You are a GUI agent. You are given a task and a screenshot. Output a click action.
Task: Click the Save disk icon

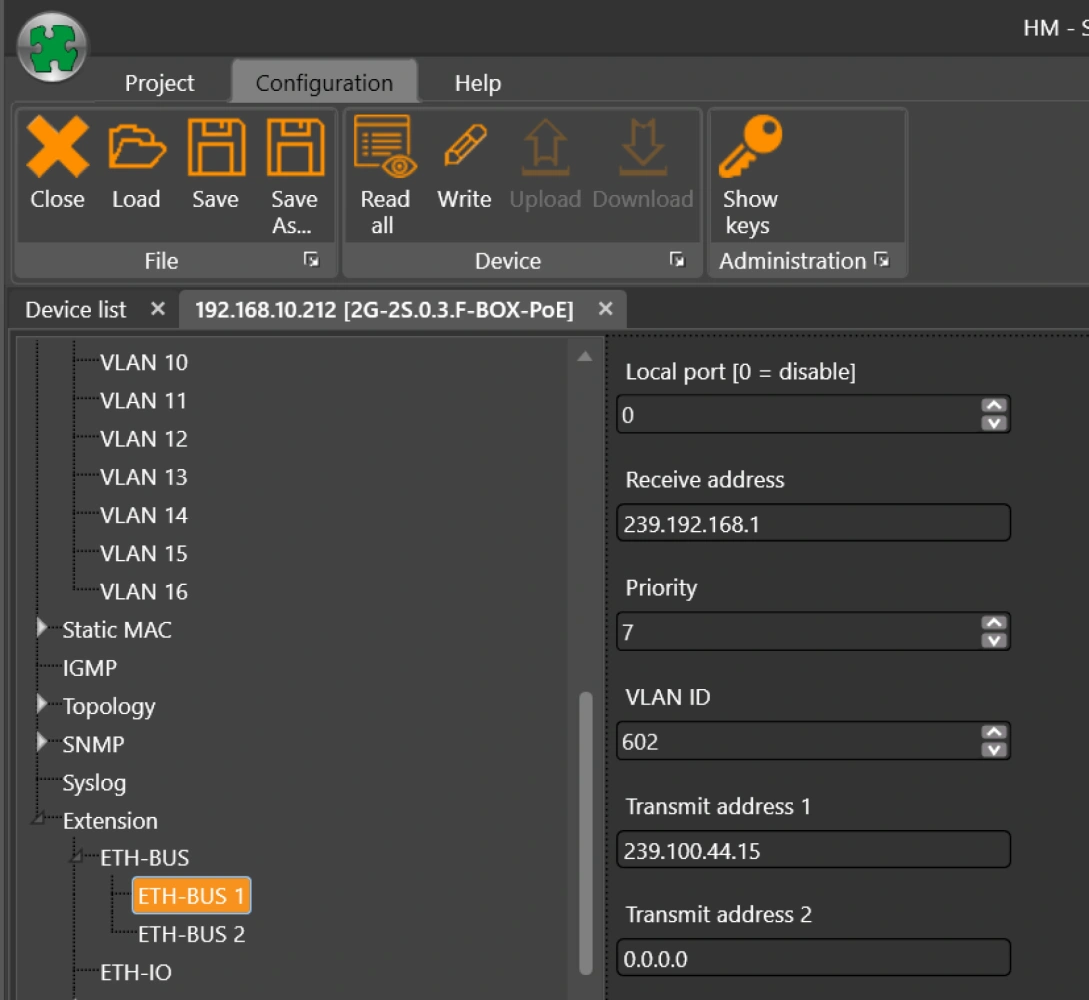[x=215, y=147]
